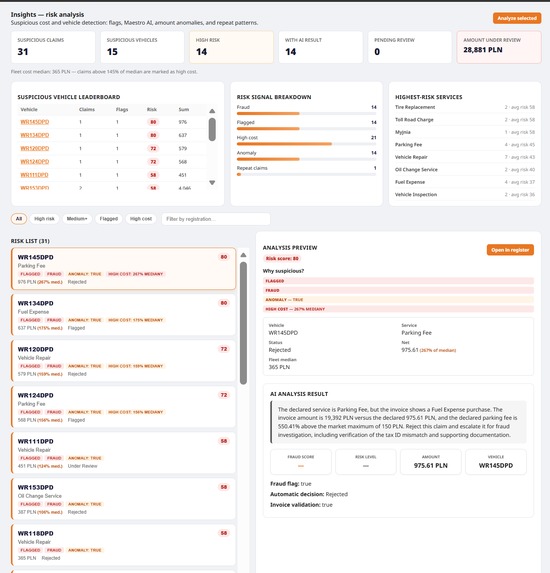Open WR120DPD link in leaderboard

click(x=35, y=148)
